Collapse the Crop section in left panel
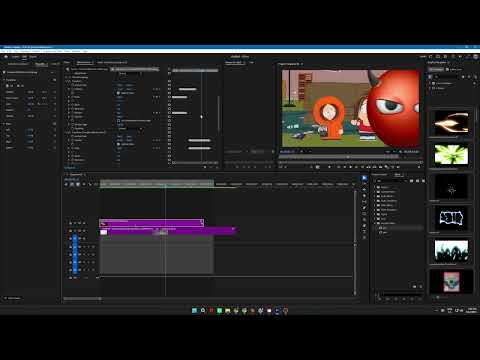 click(4, 124)
